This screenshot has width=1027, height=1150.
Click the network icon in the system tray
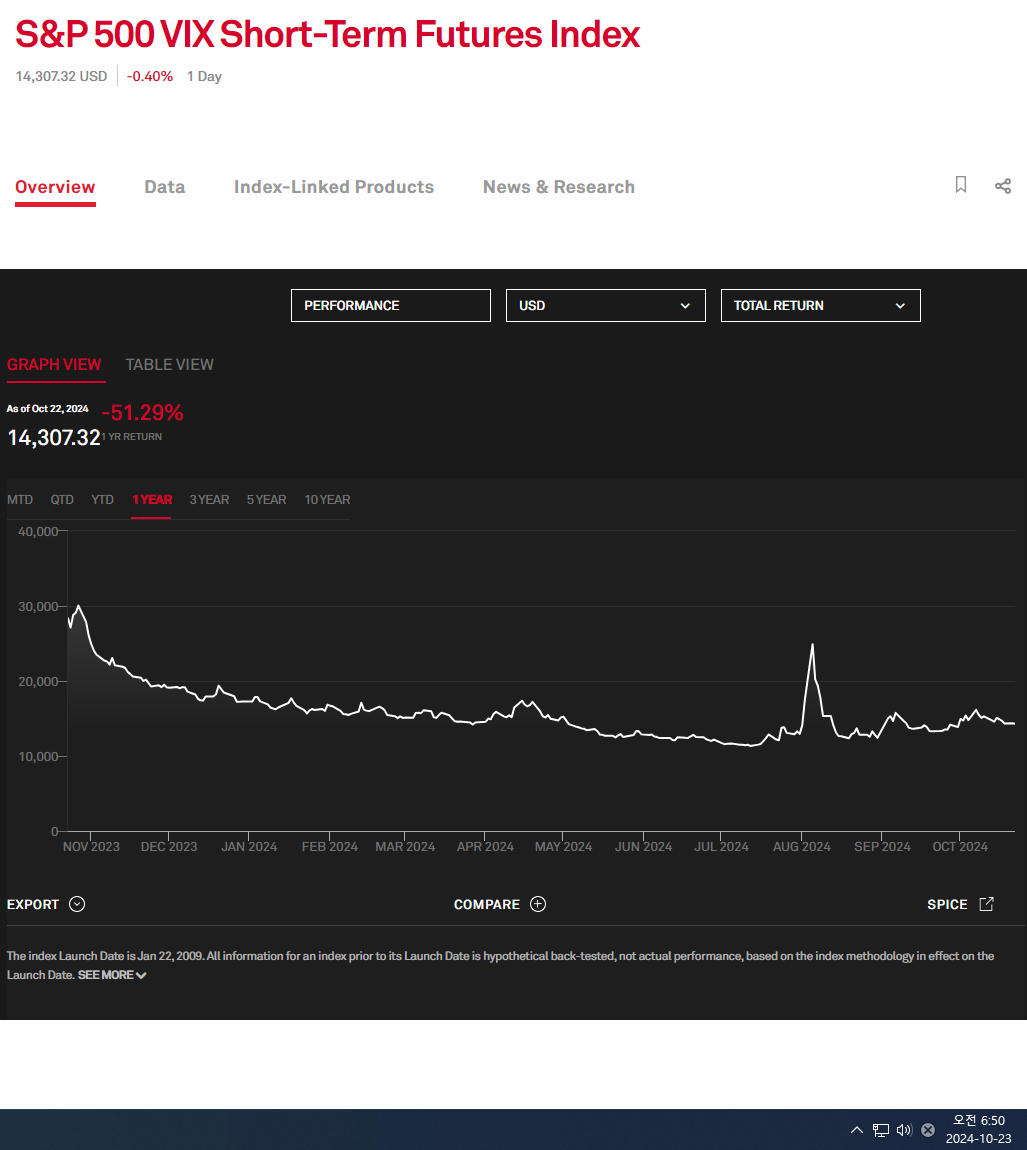[x=880, y=1130]
